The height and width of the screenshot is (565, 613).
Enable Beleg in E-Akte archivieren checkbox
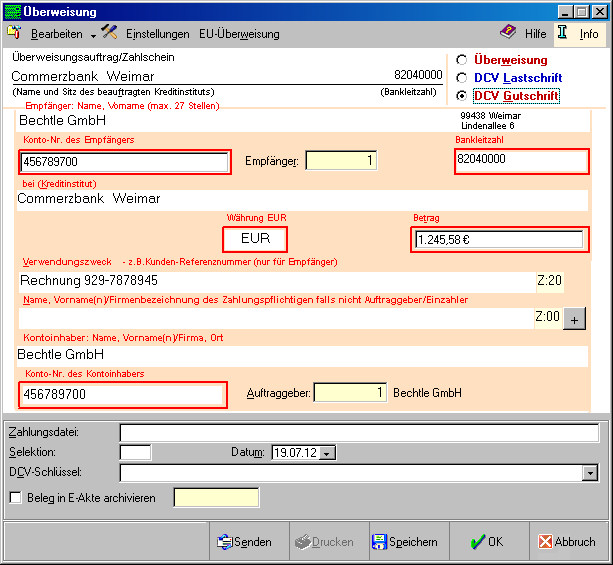pos(15,498)
